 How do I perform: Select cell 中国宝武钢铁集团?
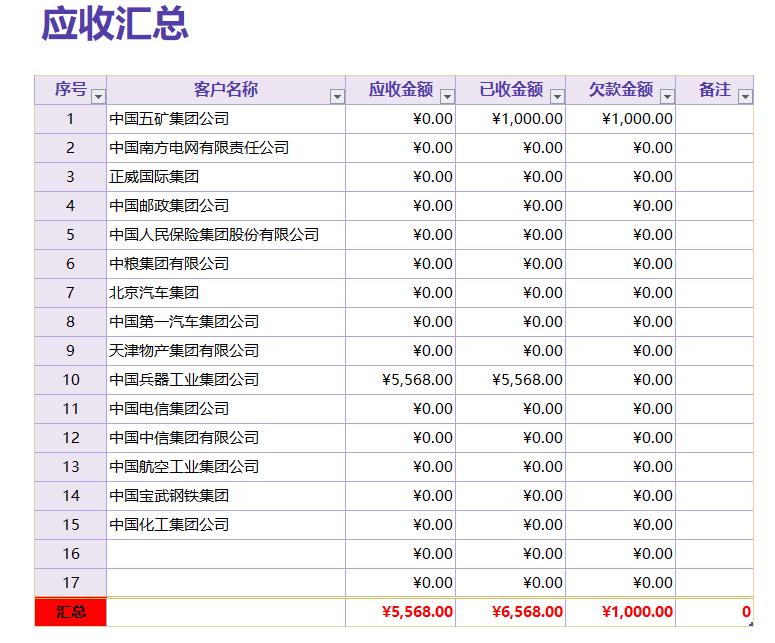coord(226,496)
